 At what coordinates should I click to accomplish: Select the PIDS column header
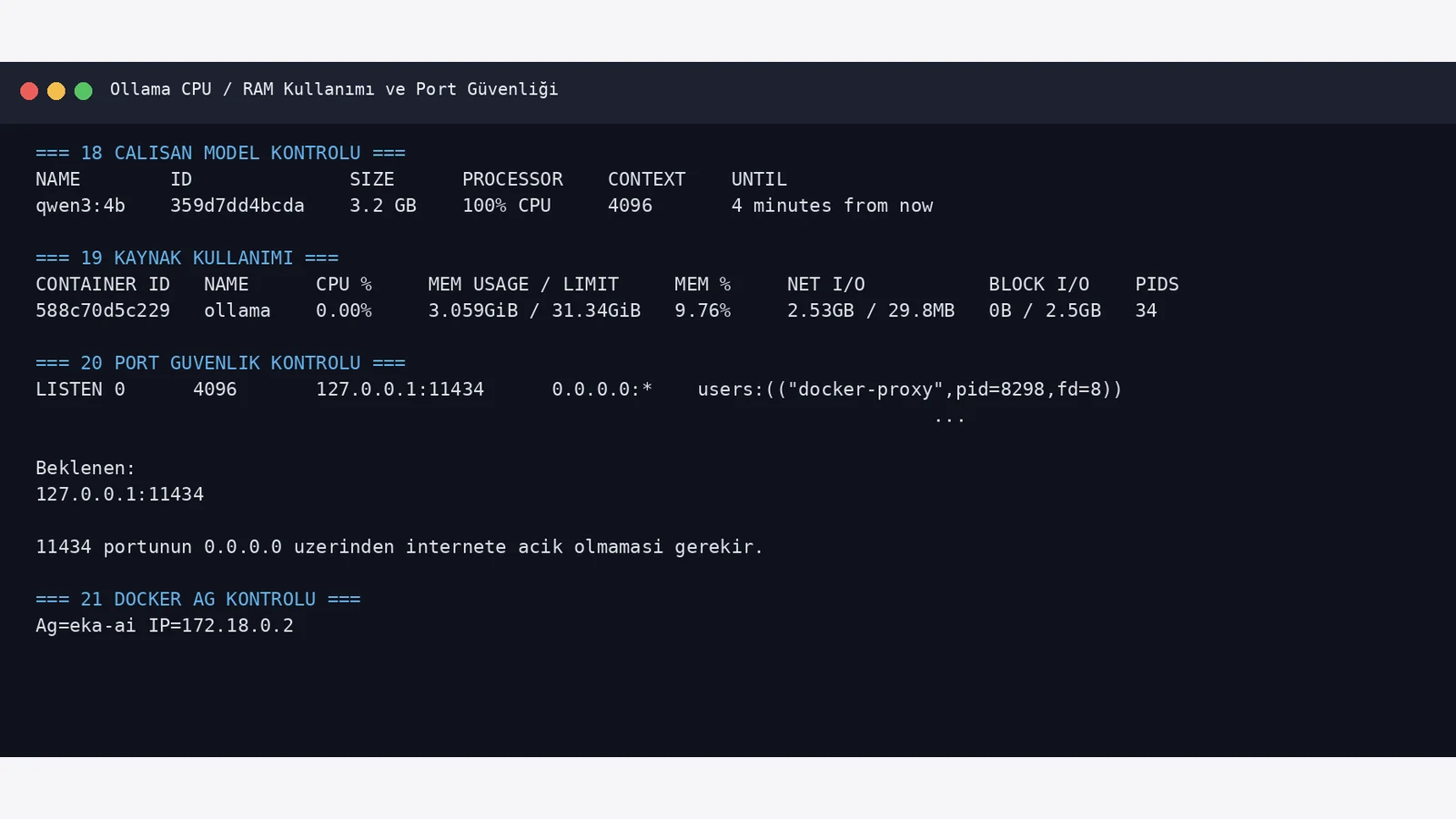(1157, 284)
